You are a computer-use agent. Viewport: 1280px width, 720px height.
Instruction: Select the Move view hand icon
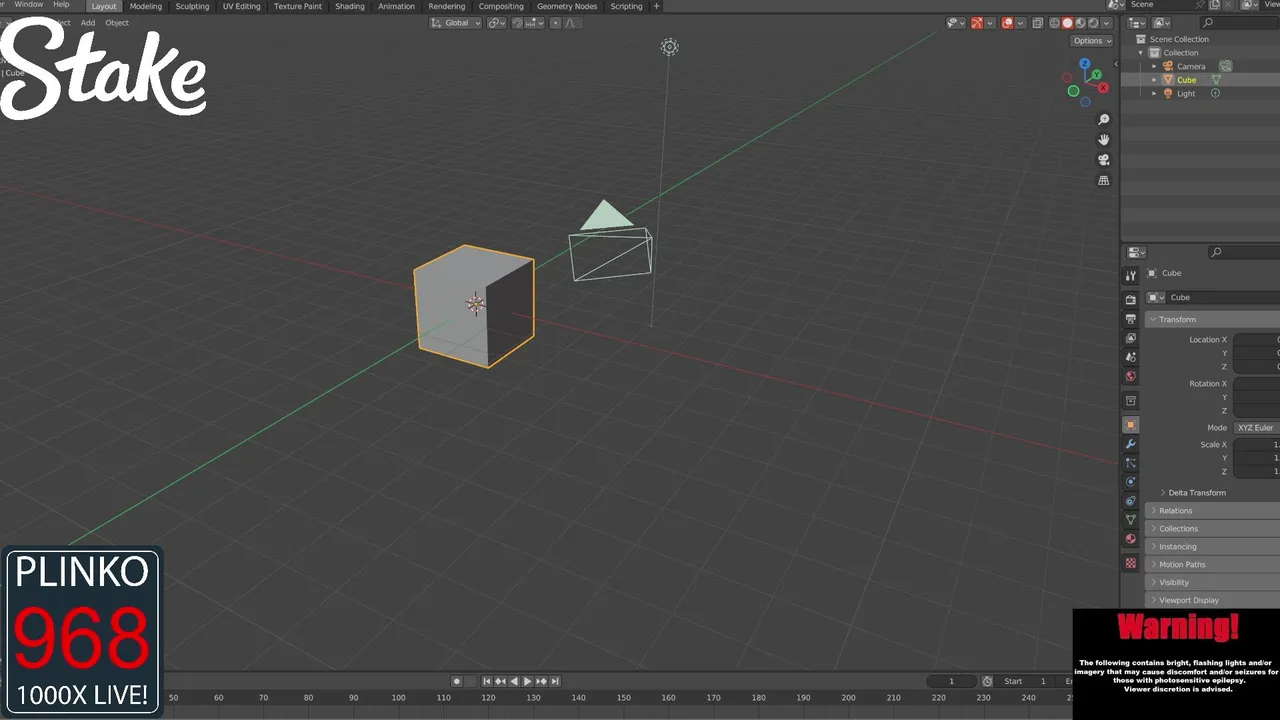click(x=1104, y=140)
